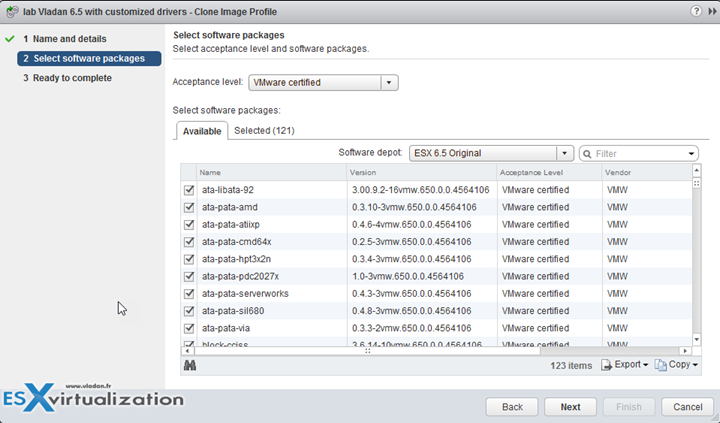Sort by the Vendor column header
Viewport: 720px width, 423px height.
647,172
